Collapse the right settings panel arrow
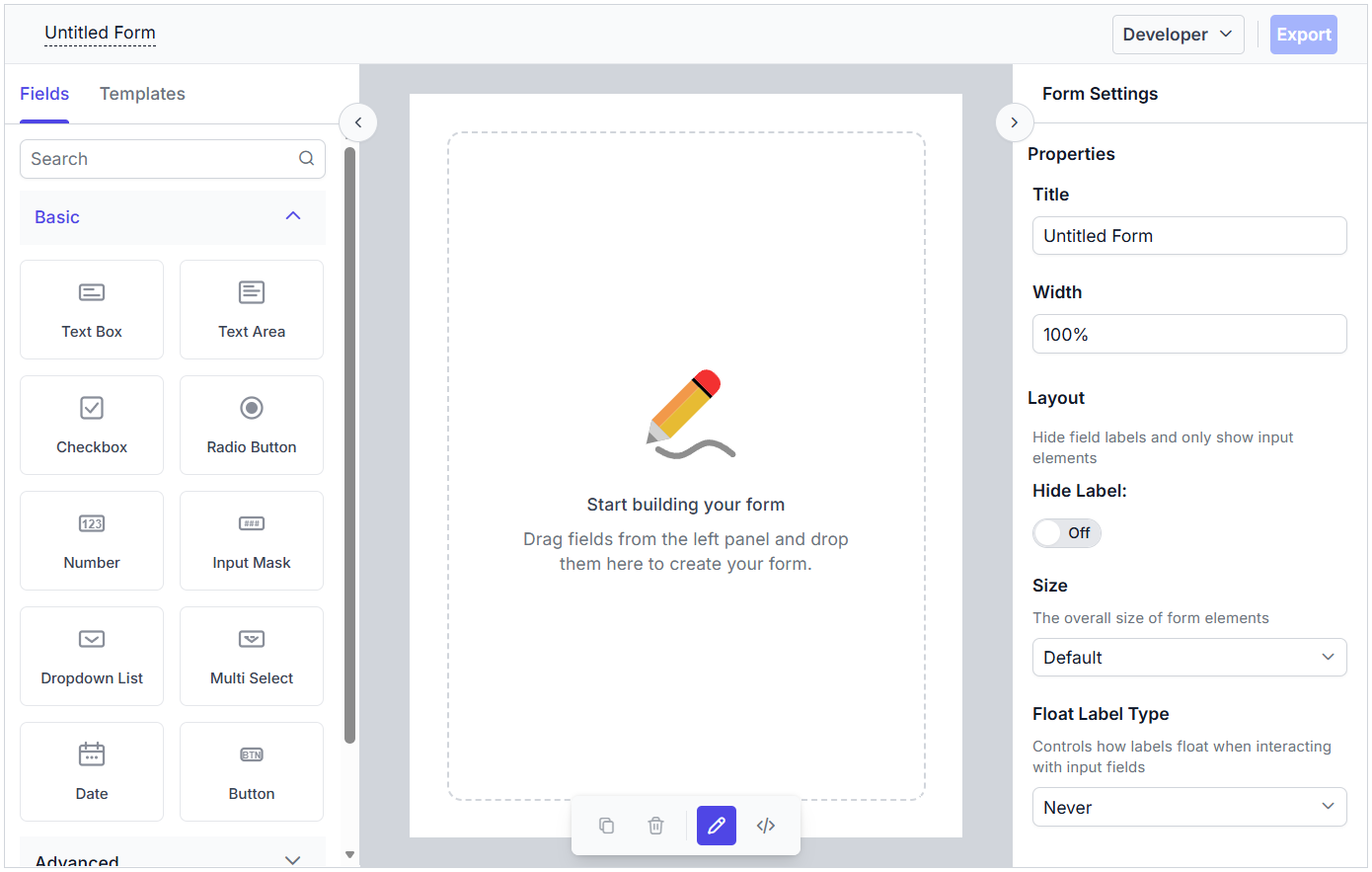 (x=1014, y=122)
